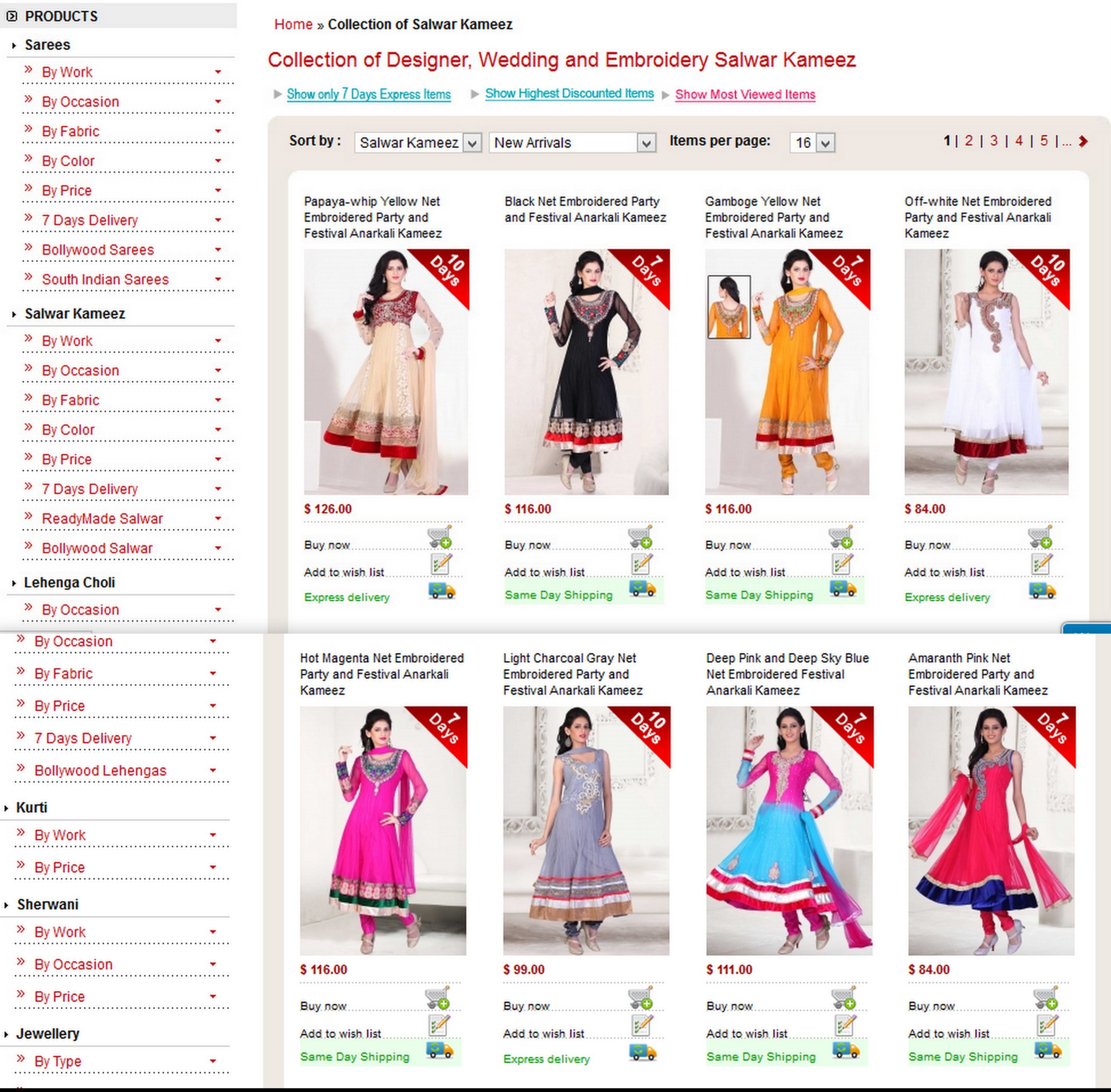Open Sherwani By Occasion item
This screenshot has width=1111, height=1092.
pos(73,965)
